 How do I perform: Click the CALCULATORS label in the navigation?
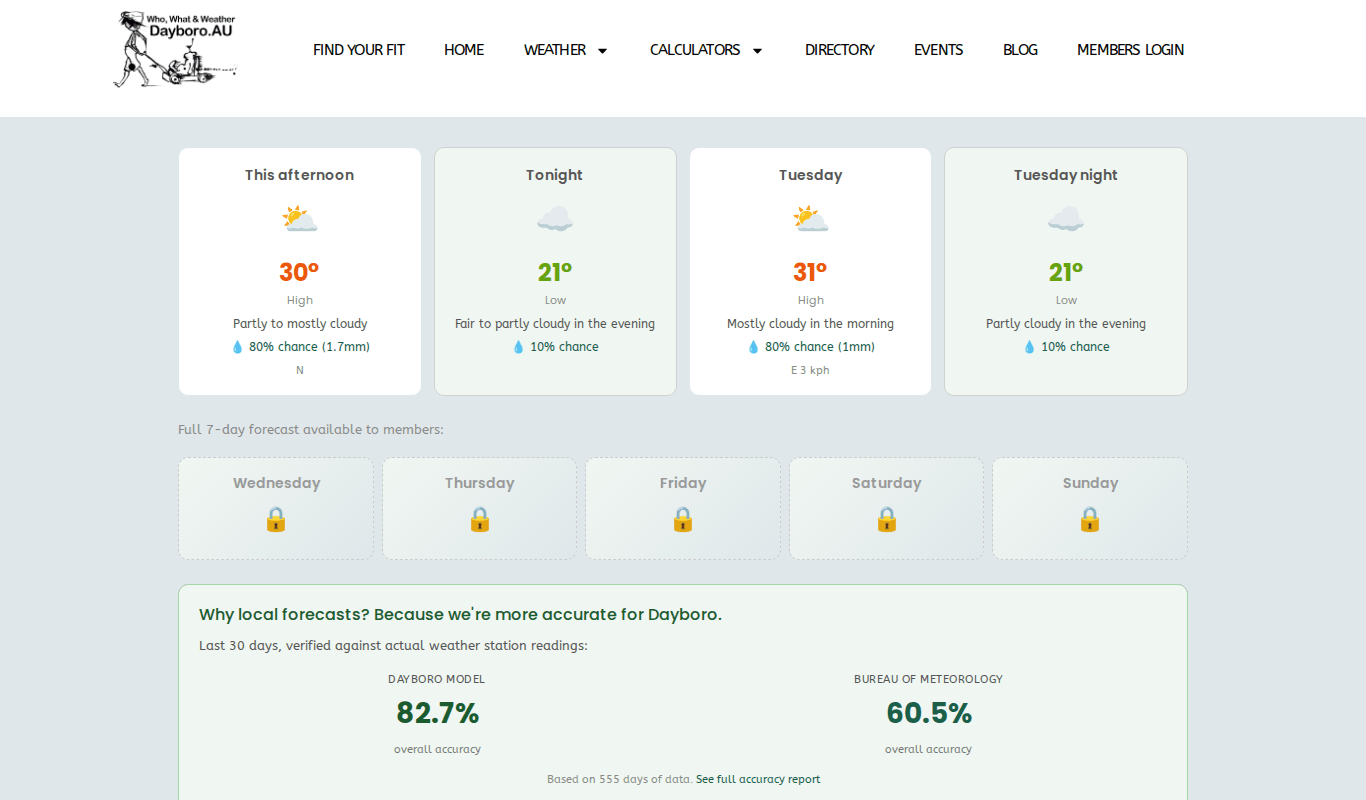click(x=695, y=50)
